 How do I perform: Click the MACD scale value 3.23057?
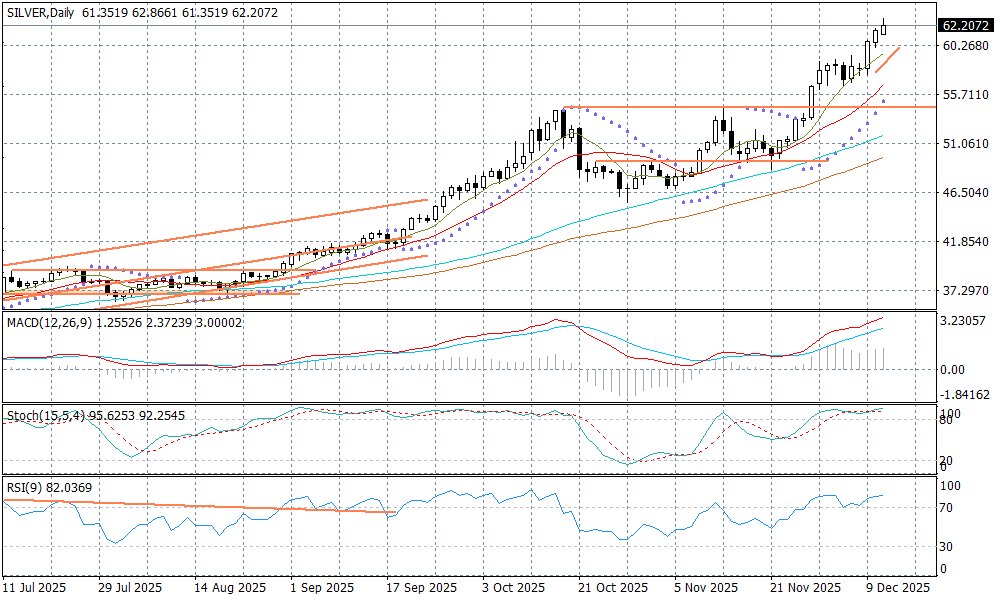click(965, 322)
